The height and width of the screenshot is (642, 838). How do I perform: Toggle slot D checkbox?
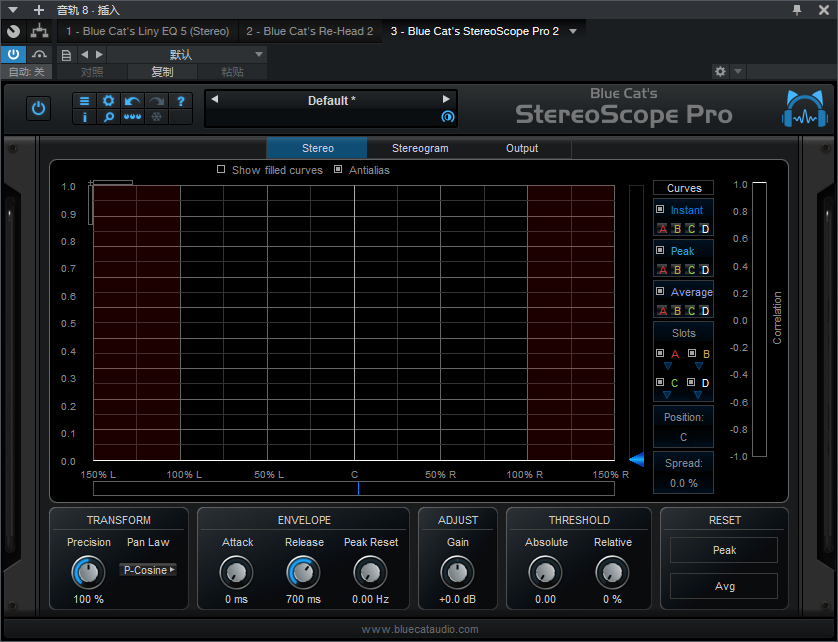click(x=691, y=382)
